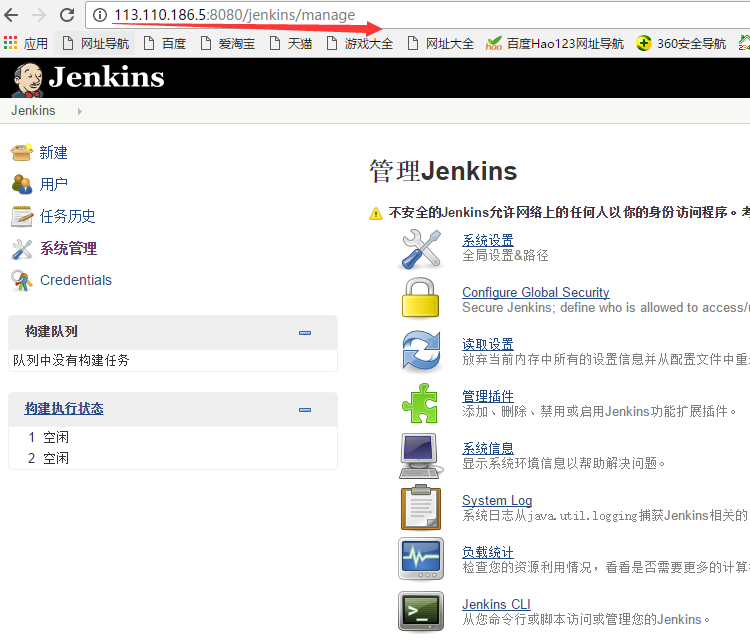Reload the page with refresh icon
The height and width of the screenshot is (641, 750).
67,15
